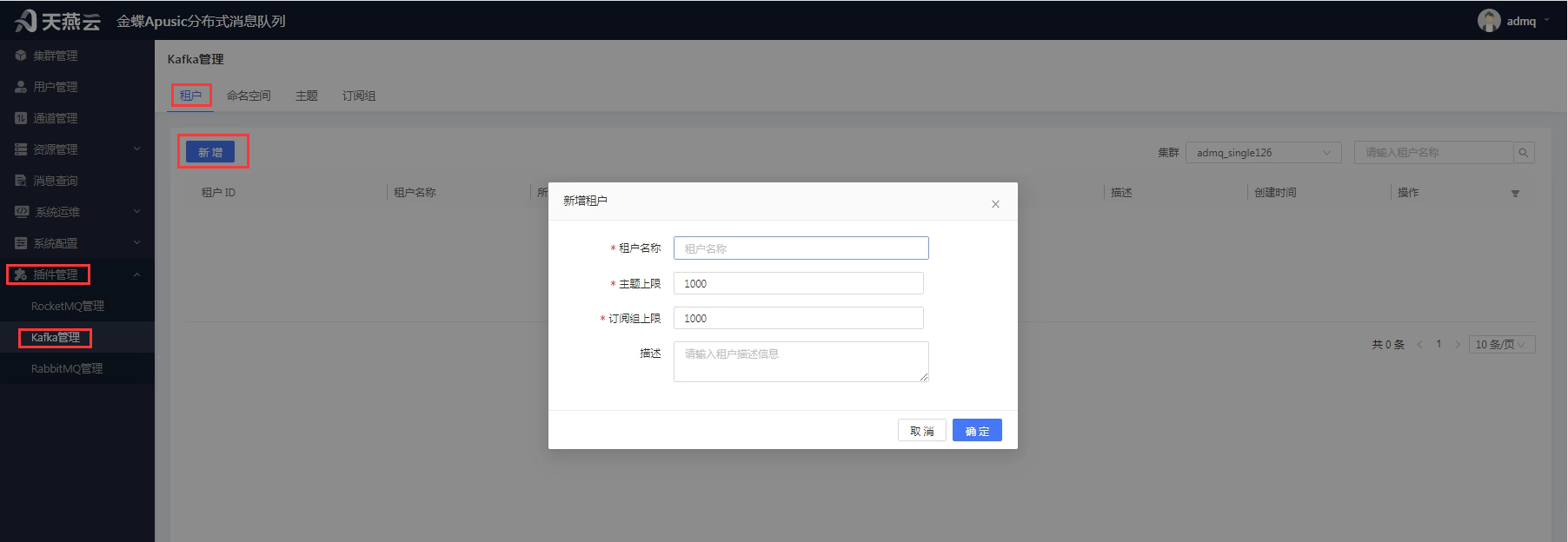This screenshot has height=542, width=1568.
Task: Open the 10 条/页 page size dropdown
Action: 1502,345
